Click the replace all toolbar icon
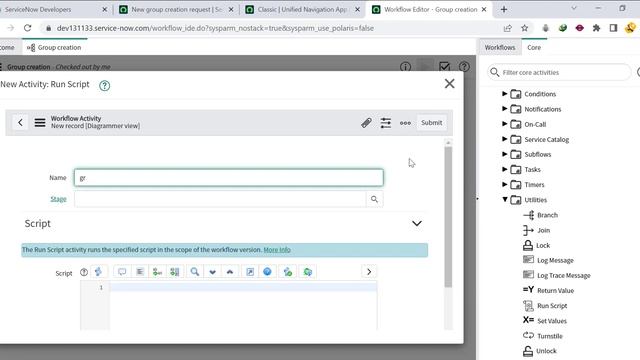Viewport: 640px width, 360px height. (175, 272)
